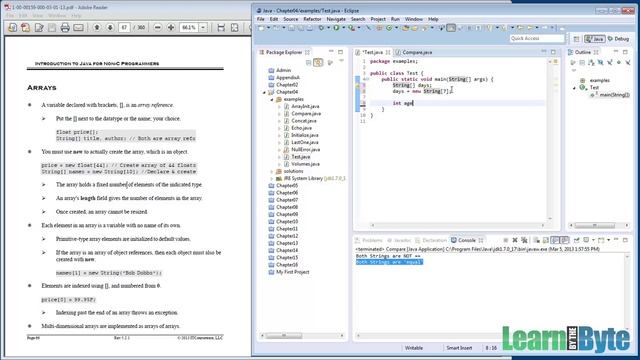Collapse the examples package node
The height and width of the screenshot is (360, 640).
(x=272, y=99)
